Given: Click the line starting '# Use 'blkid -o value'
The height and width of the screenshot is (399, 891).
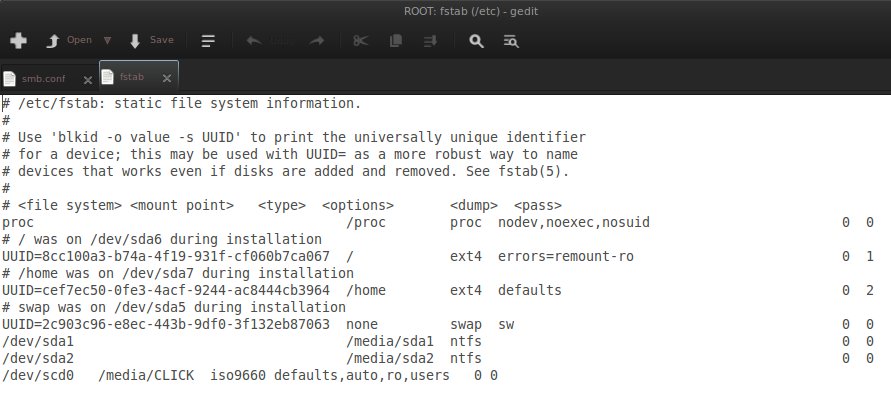Looking at the screenshot, I should tap(294, 138).
